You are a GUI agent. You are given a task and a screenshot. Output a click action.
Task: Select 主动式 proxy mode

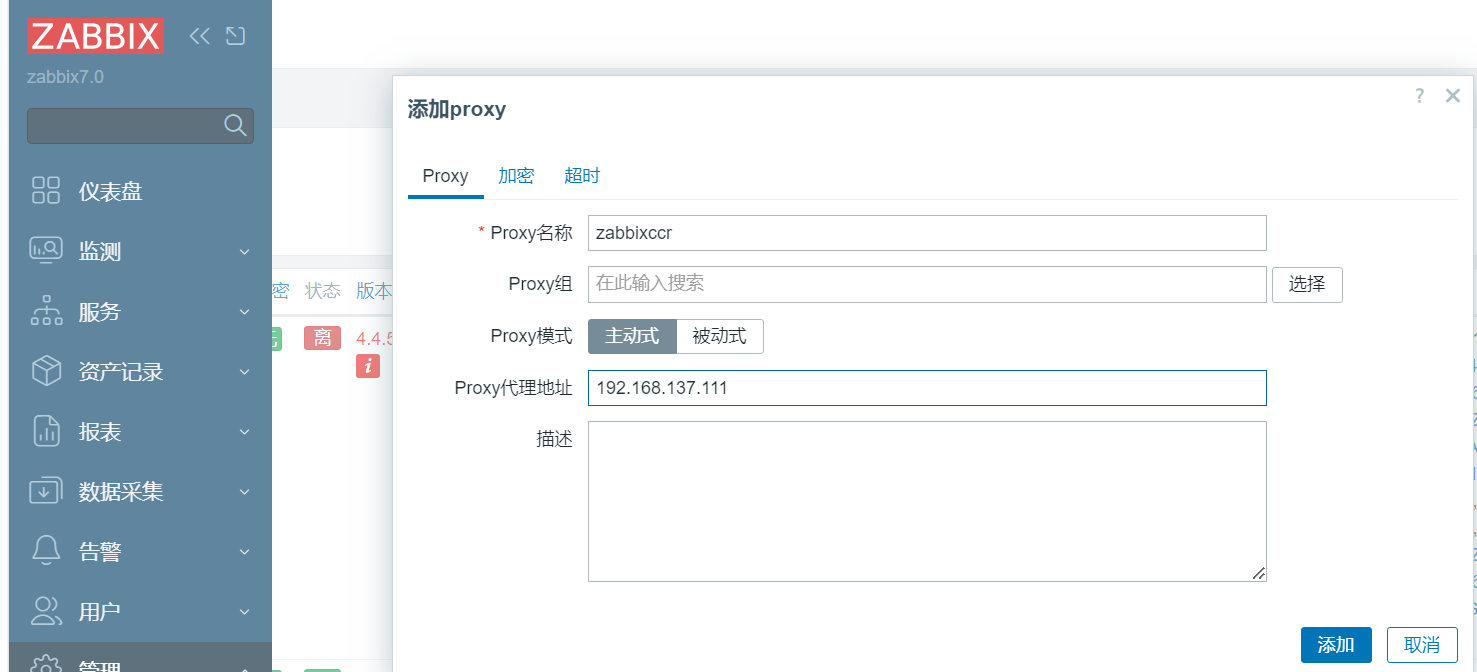click(632, 336)
